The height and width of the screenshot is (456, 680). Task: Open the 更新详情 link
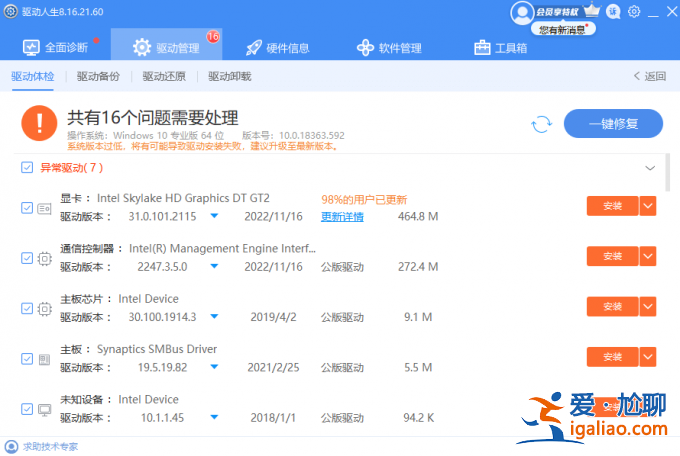point(342,217)
